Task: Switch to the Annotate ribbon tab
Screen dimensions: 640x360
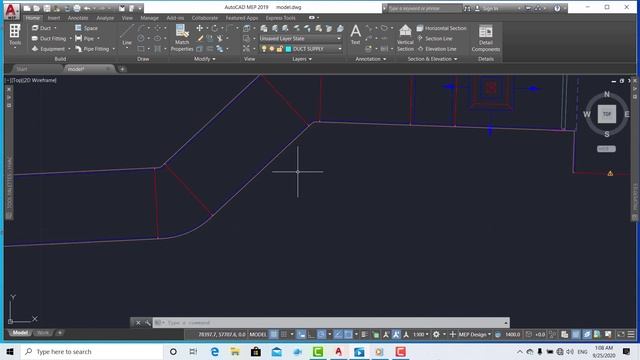Action: click(x=78, y=18)
